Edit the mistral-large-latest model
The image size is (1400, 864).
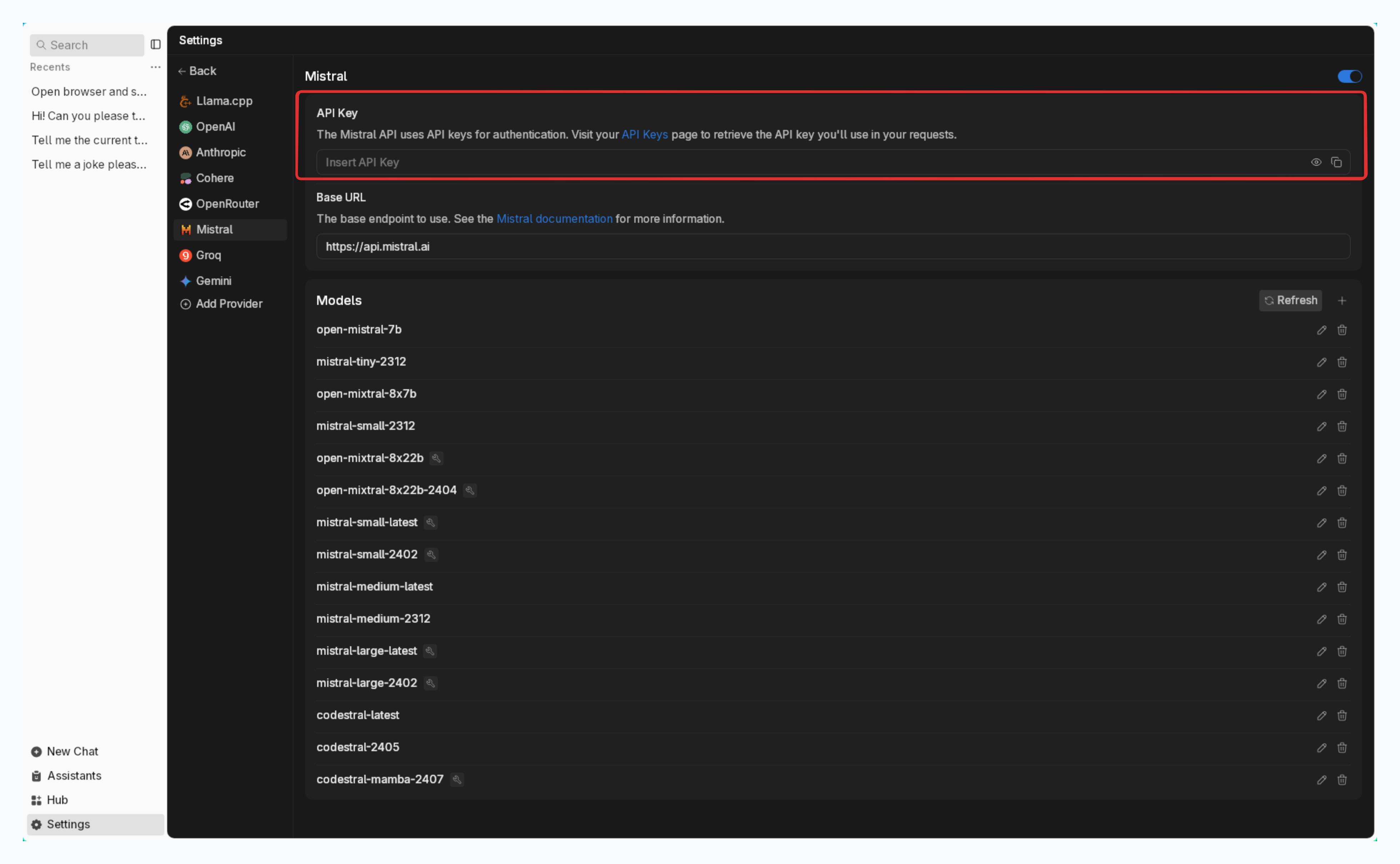[1321, 652]
